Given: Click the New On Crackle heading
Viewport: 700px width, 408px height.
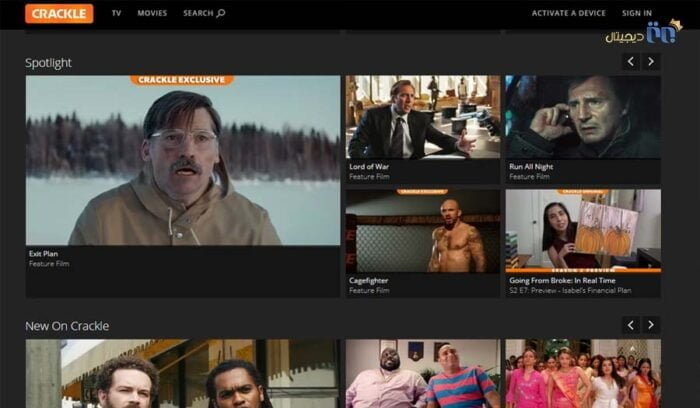Looking at the screenshot, I should [67, 326].
